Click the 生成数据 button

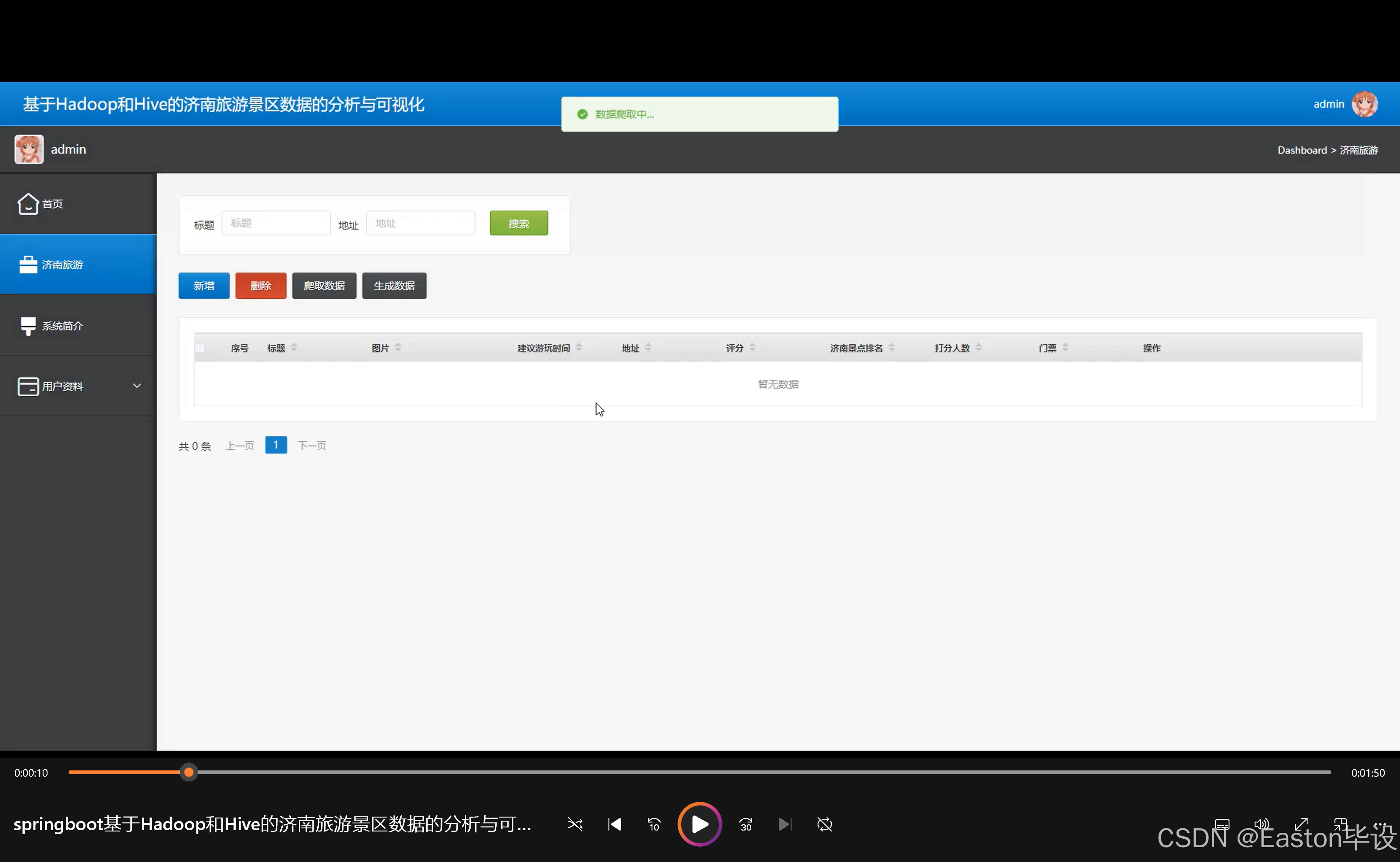coord(394,286)
